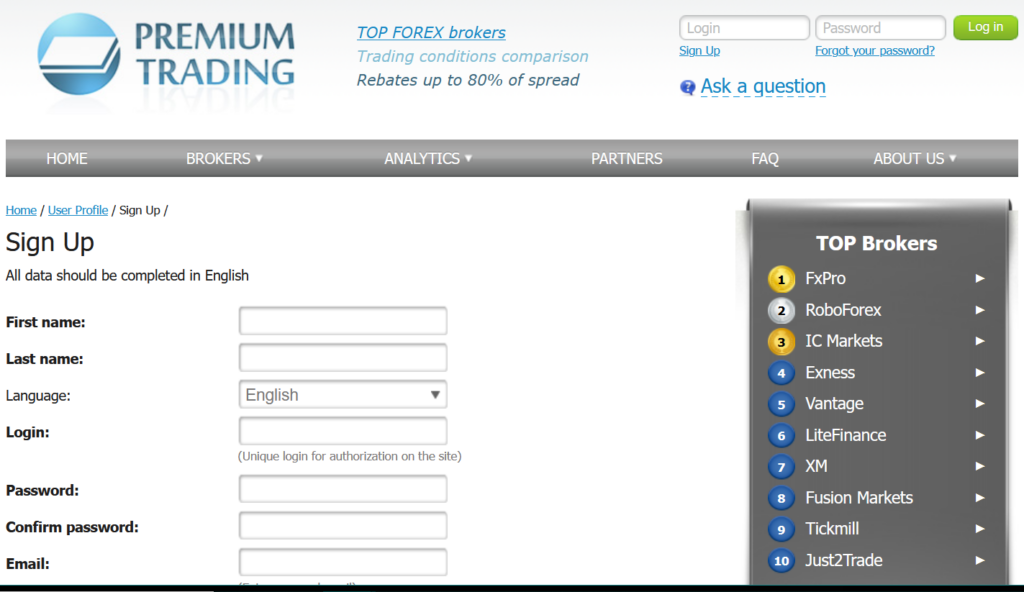This screenshot has width=1024, height=592.
Task: Click the question mark icon beside Ask a question
Action: [687, 87]
